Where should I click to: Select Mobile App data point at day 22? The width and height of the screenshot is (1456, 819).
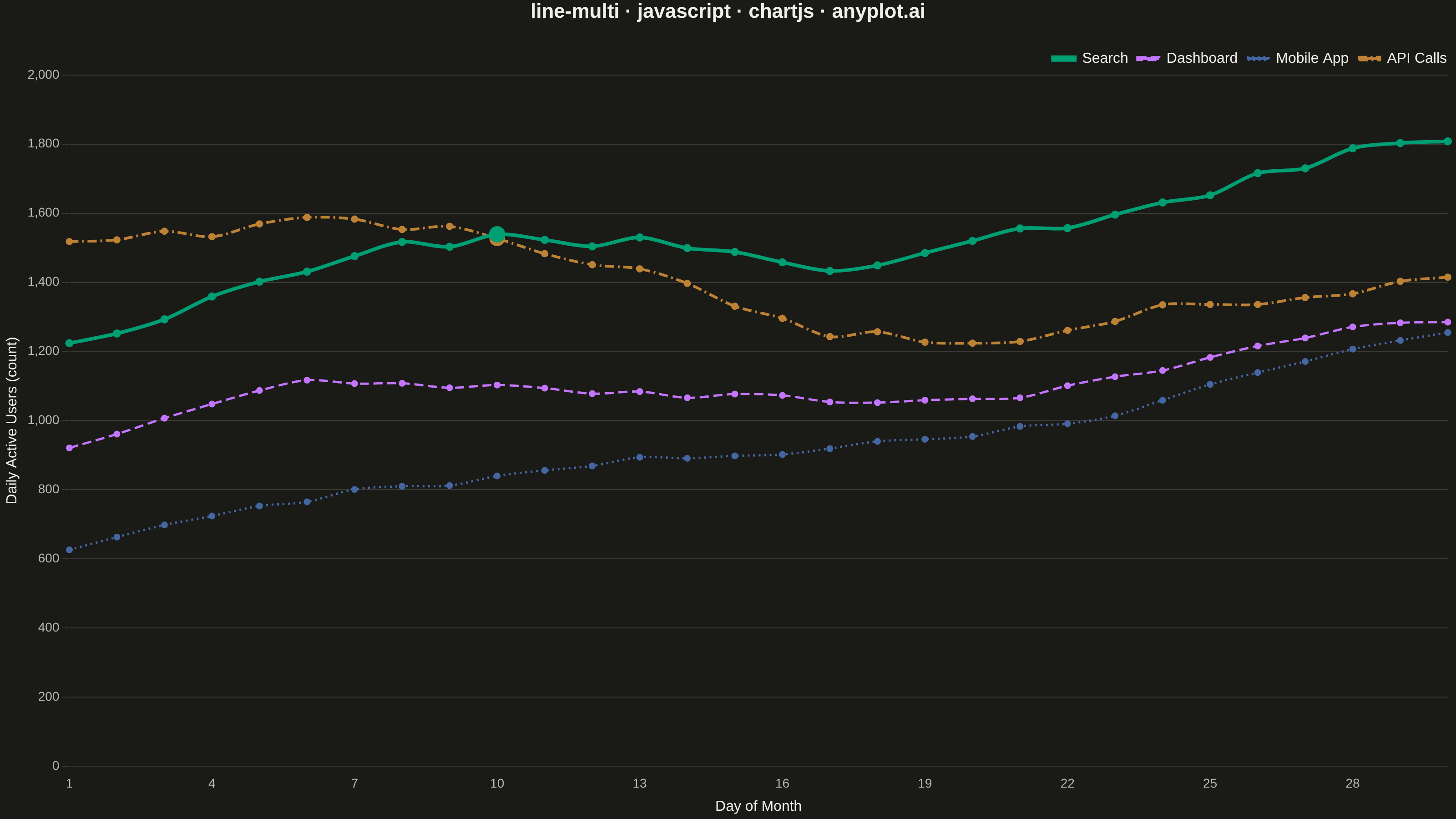[x=1067, y=424]
